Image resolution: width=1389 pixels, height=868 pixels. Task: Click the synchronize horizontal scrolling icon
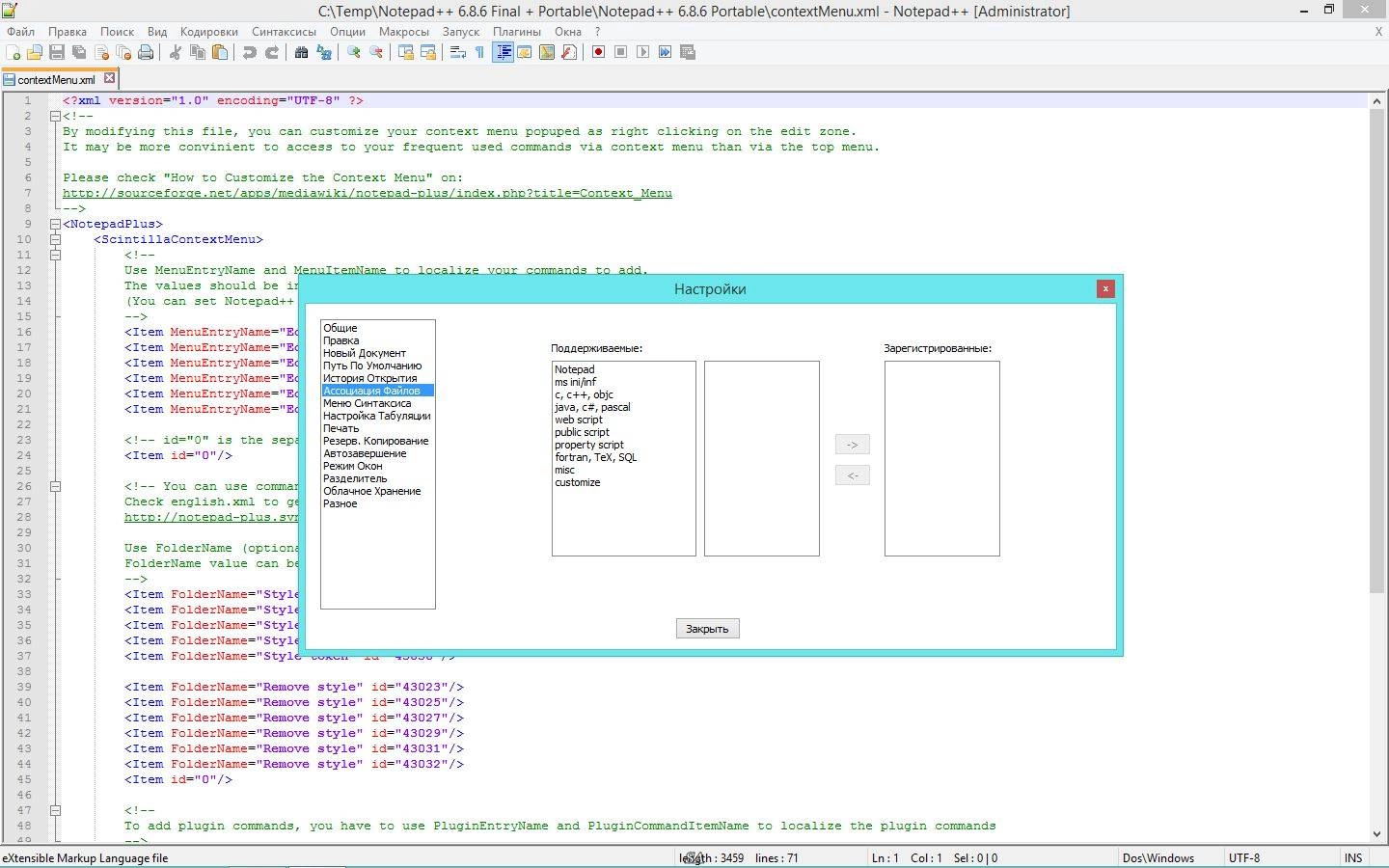(x=427, y=52)
